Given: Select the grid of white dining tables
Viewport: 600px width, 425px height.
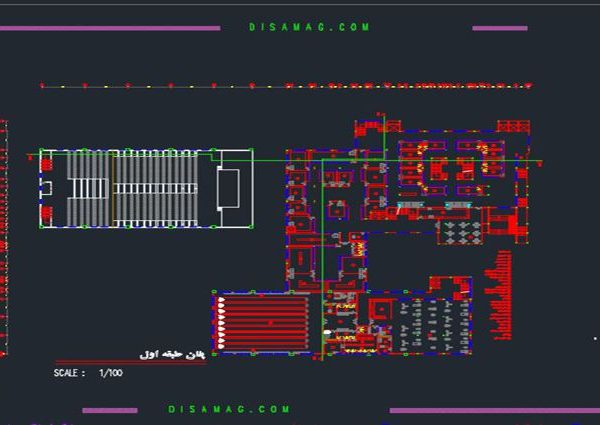Looking at the screenshot, I should point(459,232).
